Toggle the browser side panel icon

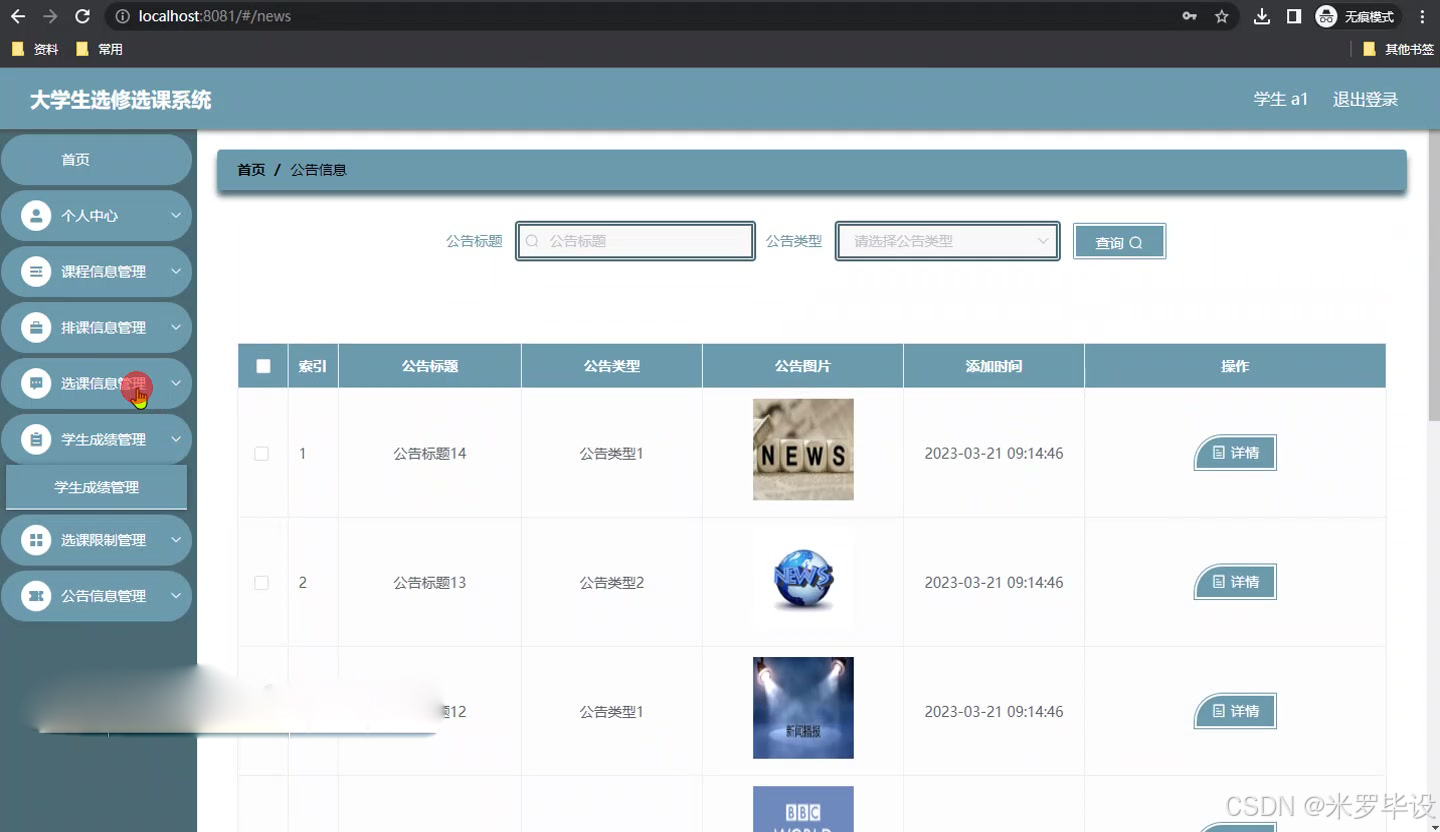pyautogui.click(x=1294, y=16)
